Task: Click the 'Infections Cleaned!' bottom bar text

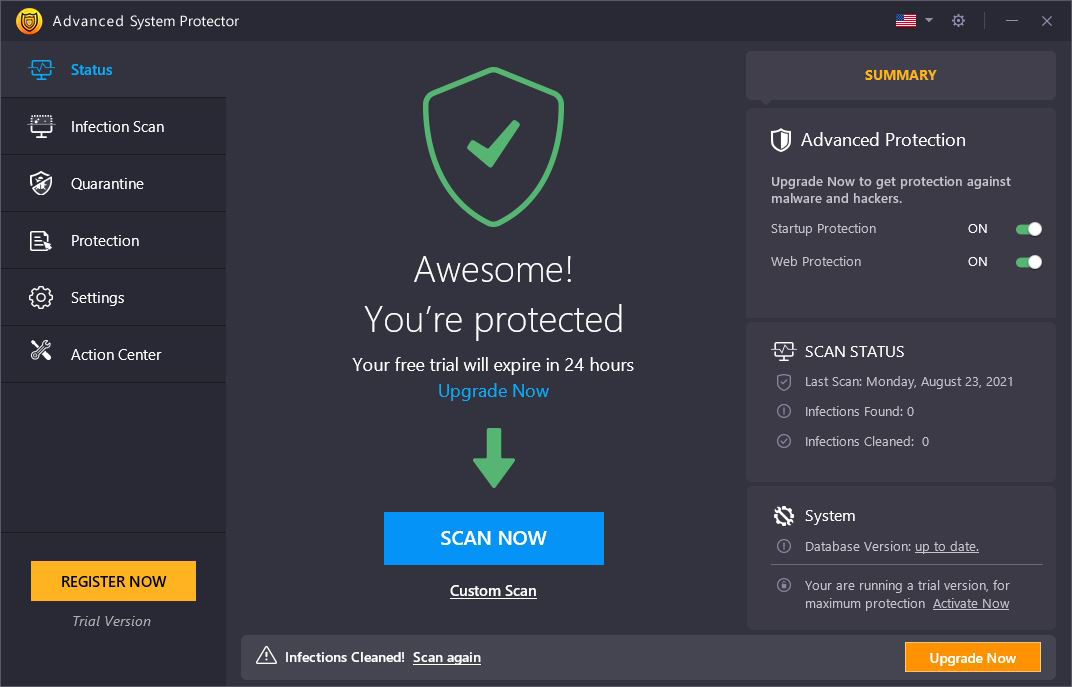Action: click(x=345, y=657)
